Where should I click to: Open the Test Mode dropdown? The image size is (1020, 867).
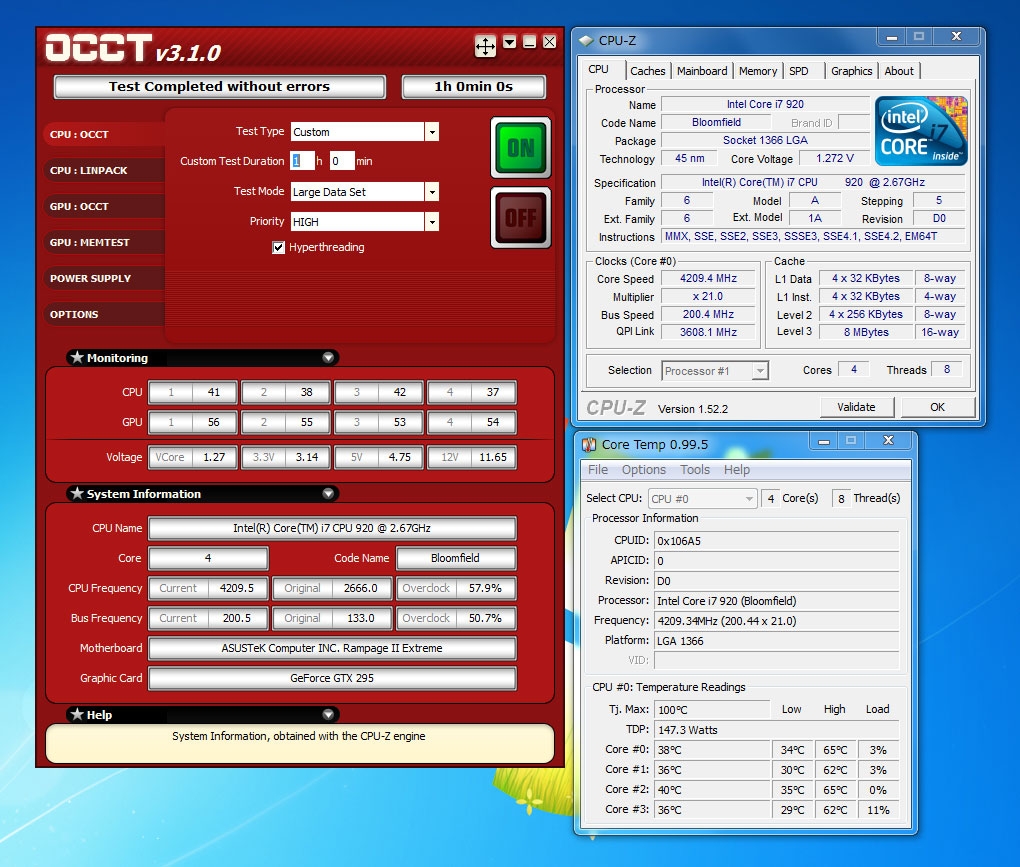(432, 192)
